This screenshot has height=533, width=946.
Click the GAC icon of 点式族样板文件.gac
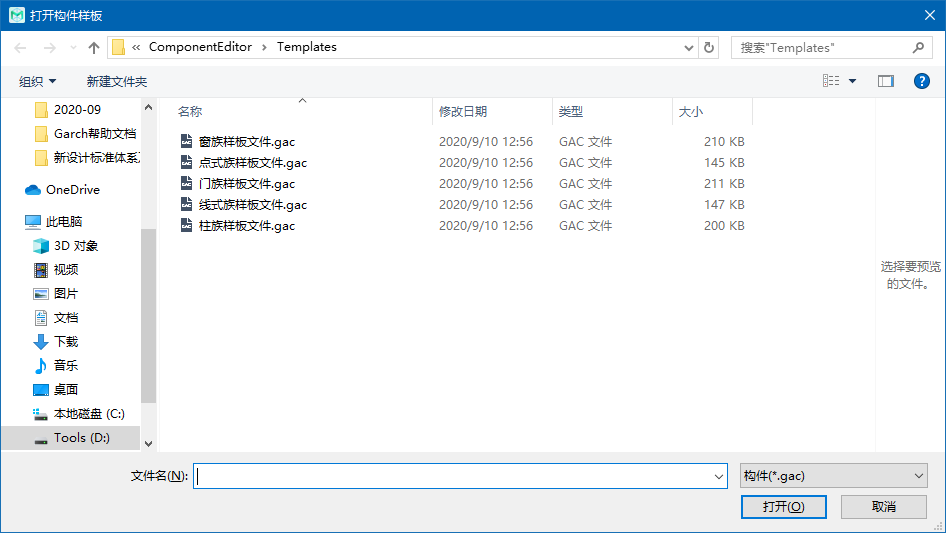pyautogui.click(x=186, y=162)
